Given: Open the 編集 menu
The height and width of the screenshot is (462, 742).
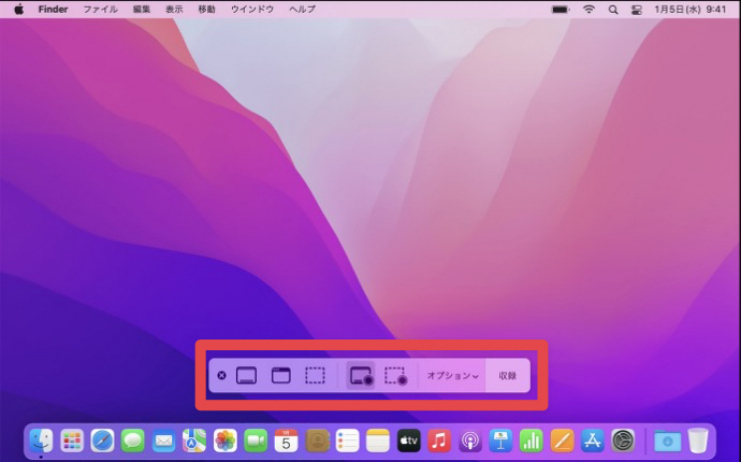Looking at the screenshot, I should point(142,9).
